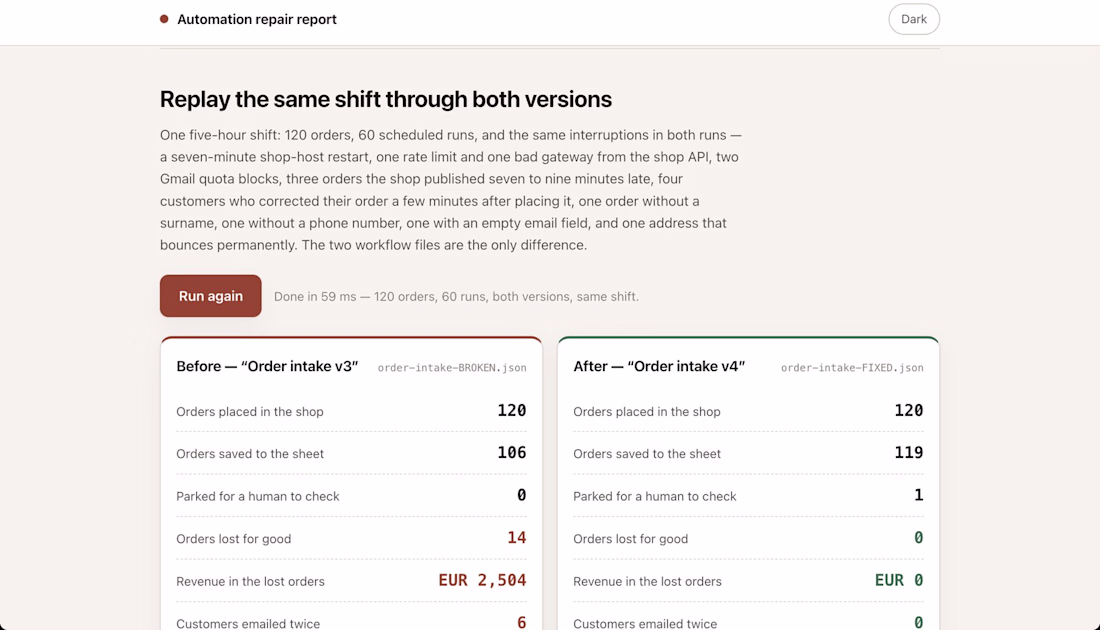Click the Before — "Order intake v3" heading
This screenshot has height=630, width=1100.
click(x=267, y=366)
